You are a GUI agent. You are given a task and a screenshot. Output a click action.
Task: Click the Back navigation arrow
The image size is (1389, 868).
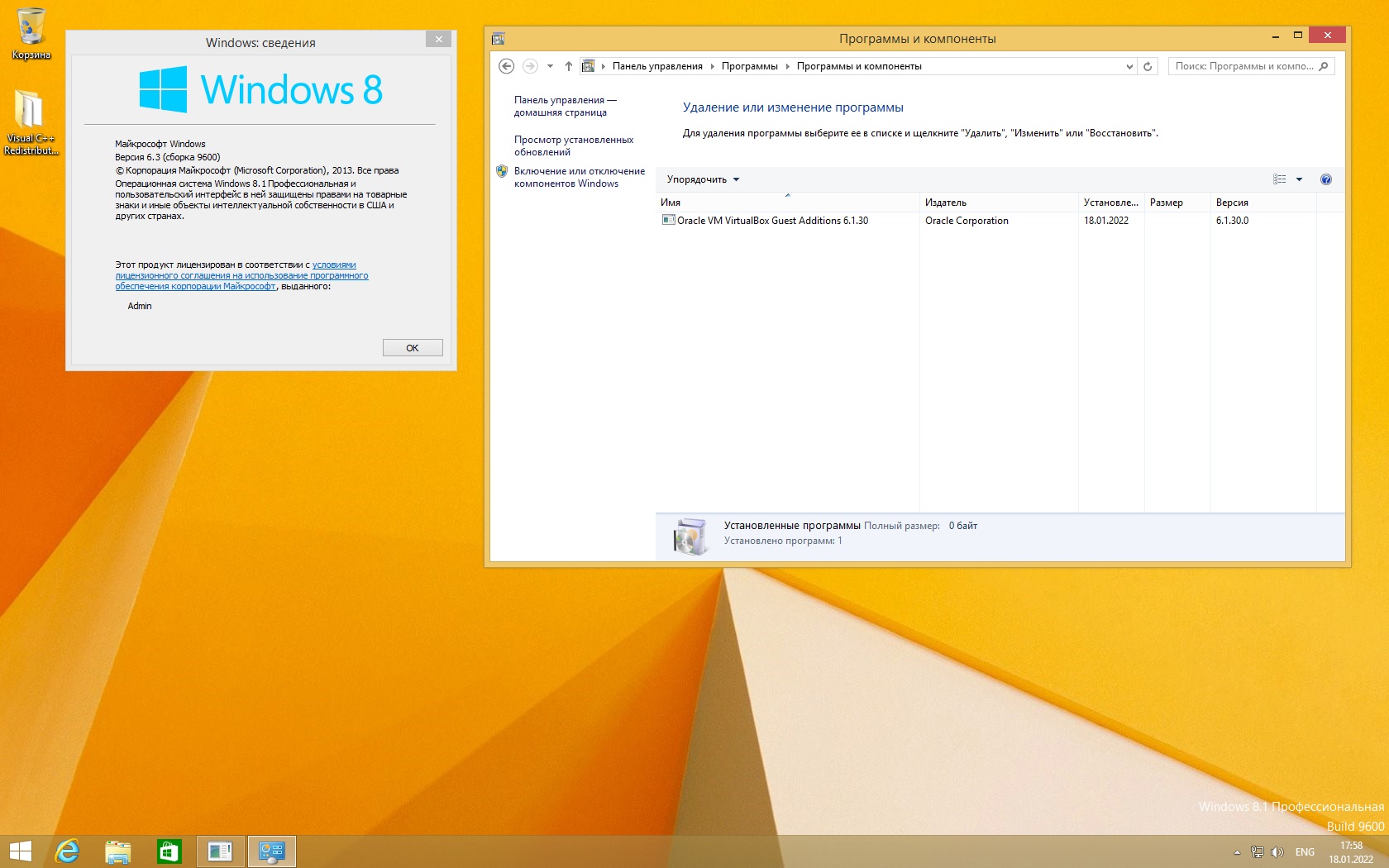(507, 66)
